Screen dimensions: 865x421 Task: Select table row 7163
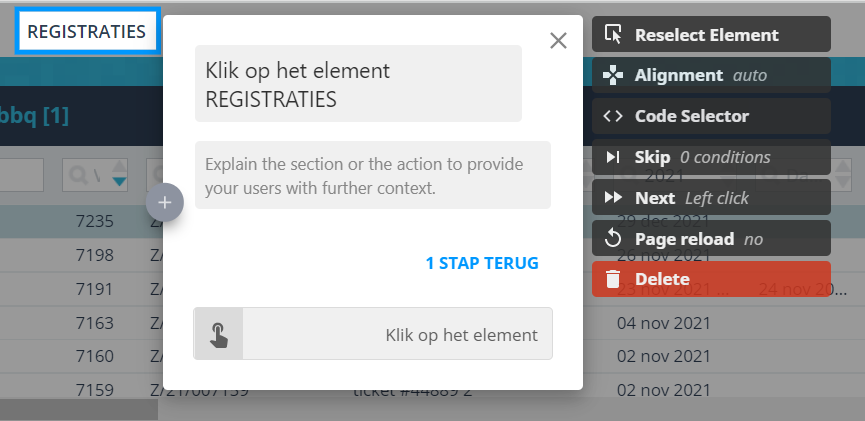95,323
